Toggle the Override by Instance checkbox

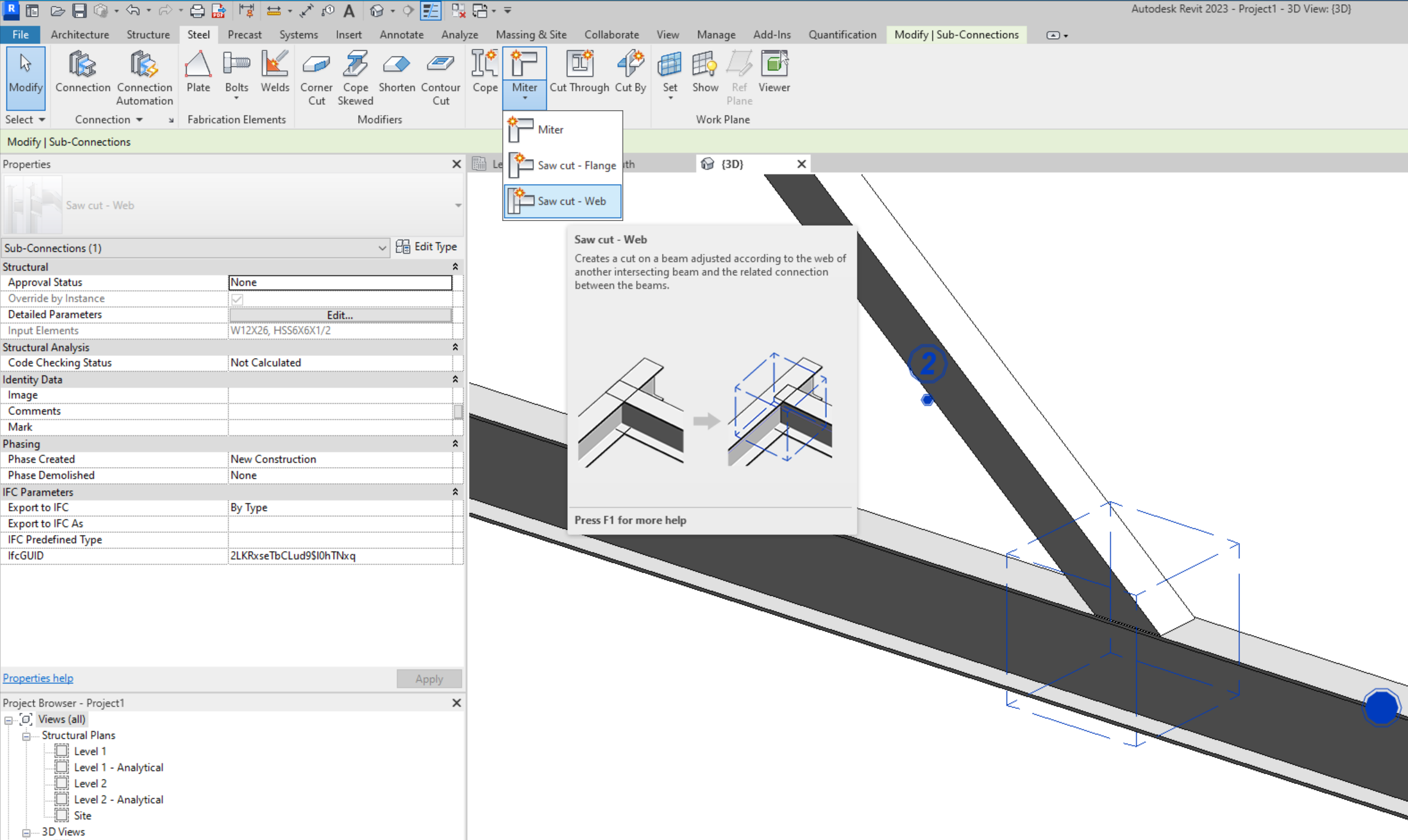click(x=237, y=299)
